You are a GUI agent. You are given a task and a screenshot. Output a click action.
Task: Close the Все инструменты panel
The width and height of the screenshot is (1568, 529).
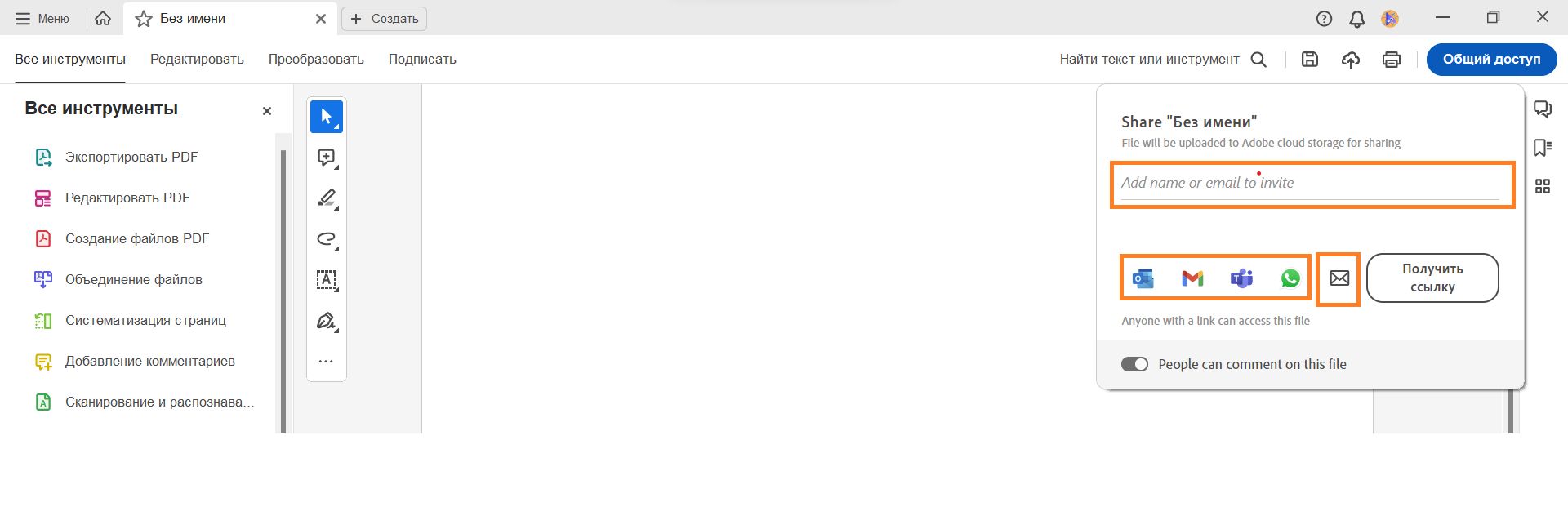click(x=267, y=111)
